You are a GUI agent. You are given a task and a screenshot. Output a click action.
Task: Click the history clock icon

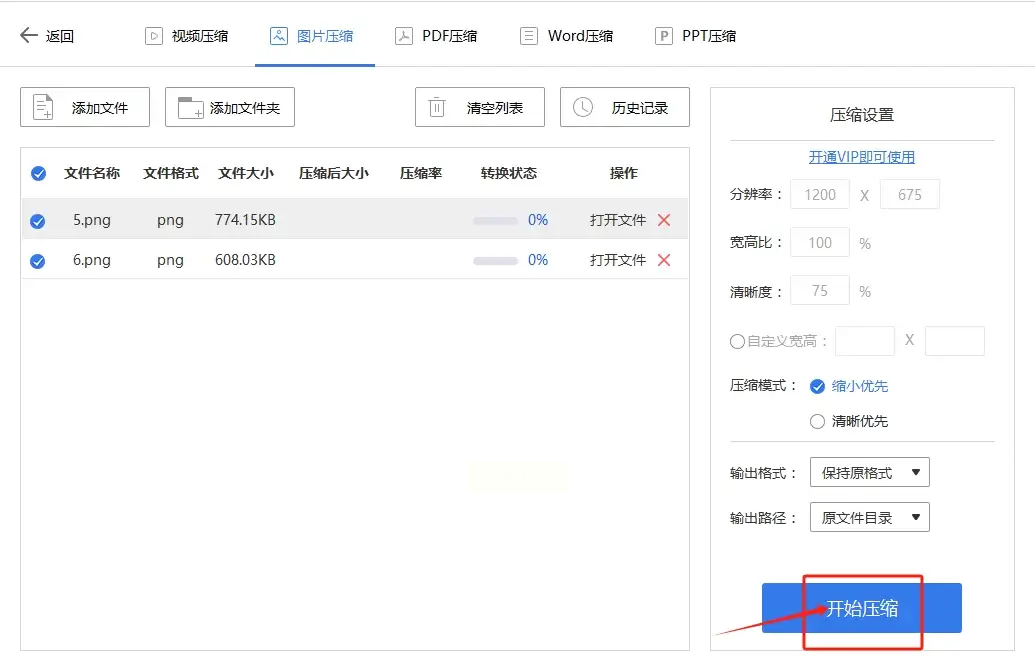583,107
